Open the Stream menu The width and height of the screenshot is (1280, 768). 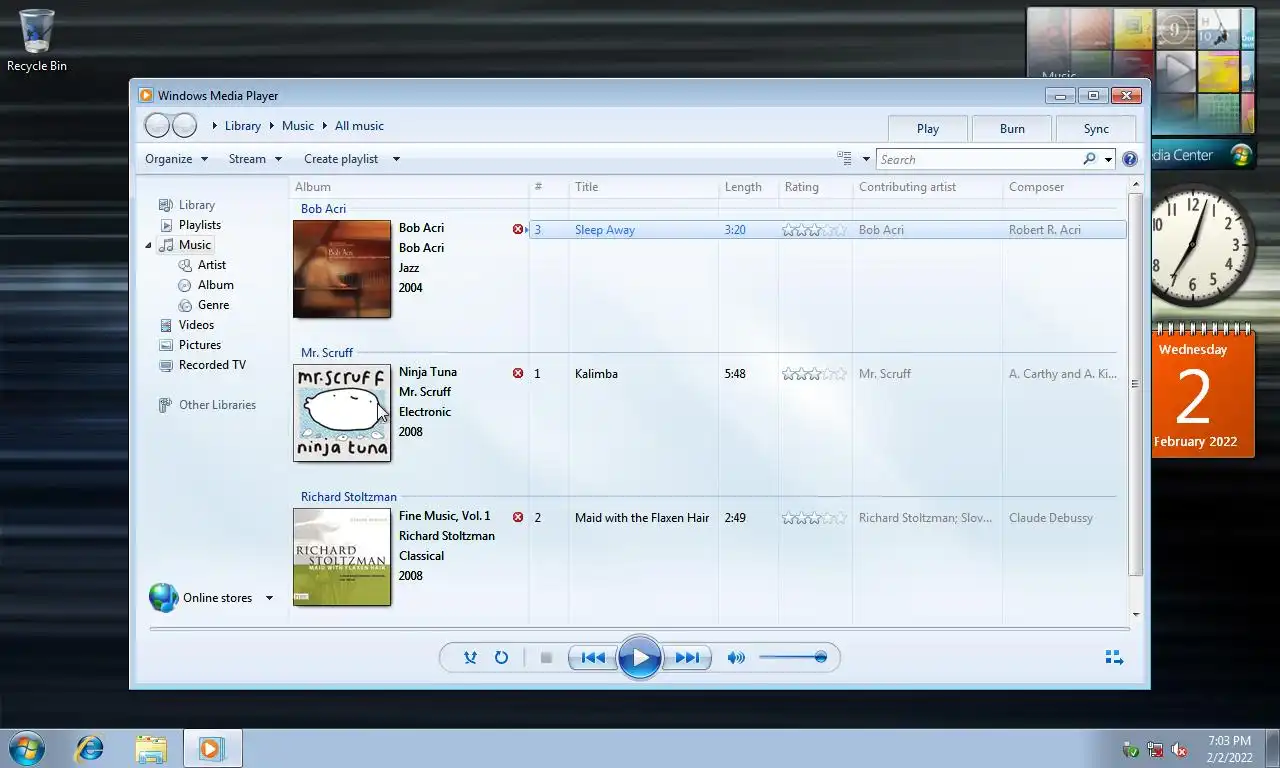tap(255, 159)
